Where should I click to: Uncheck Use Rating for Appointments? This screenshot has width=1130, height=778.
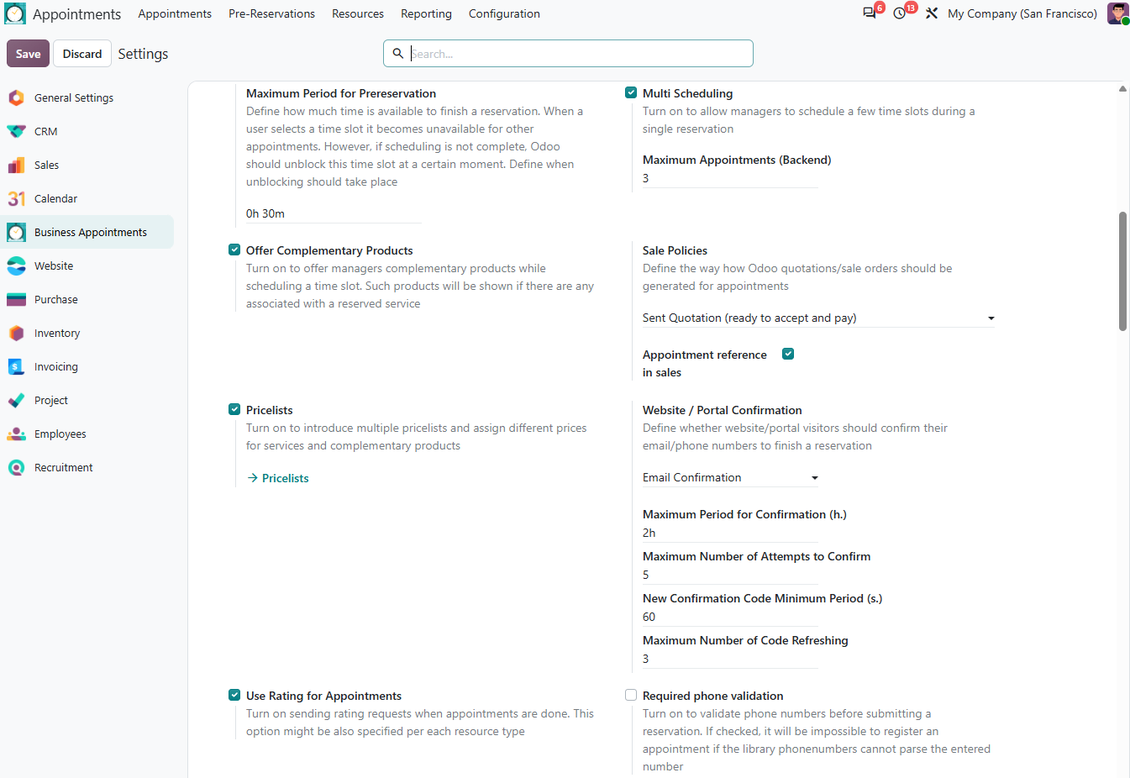click(x=234, y=695)
